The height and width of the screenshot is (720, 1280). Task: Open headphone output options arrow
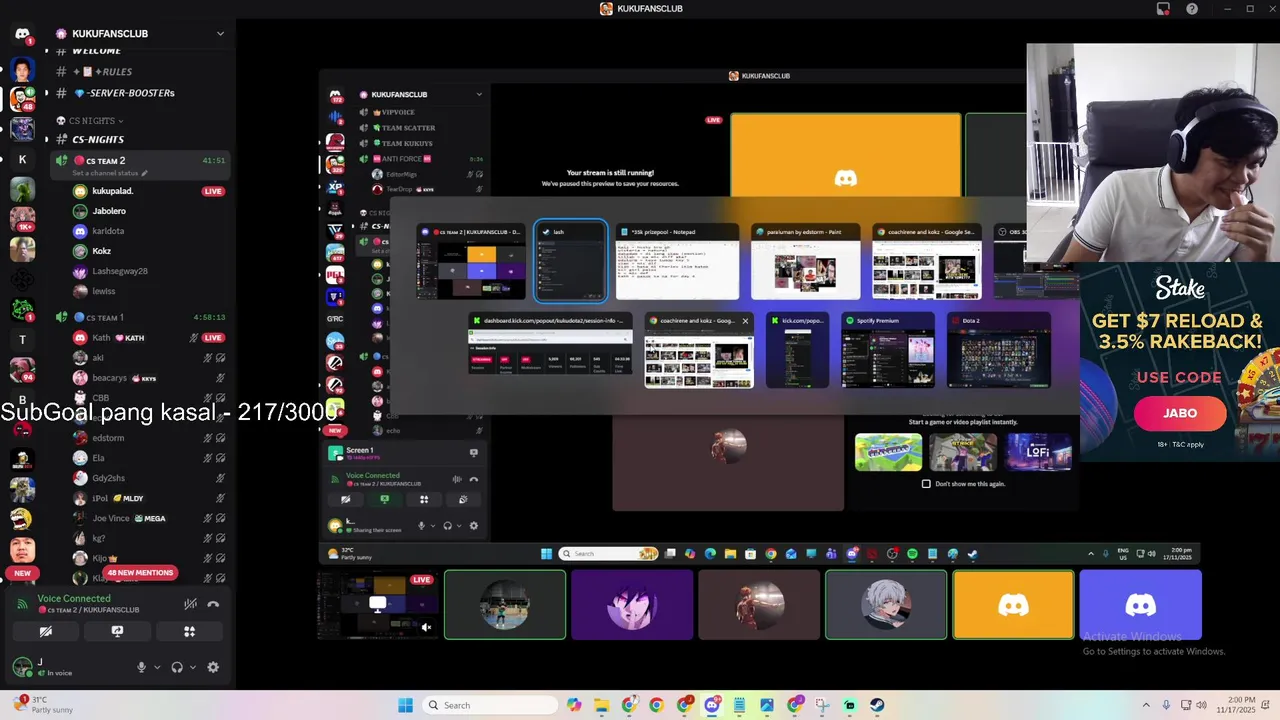tap(193, 667)
